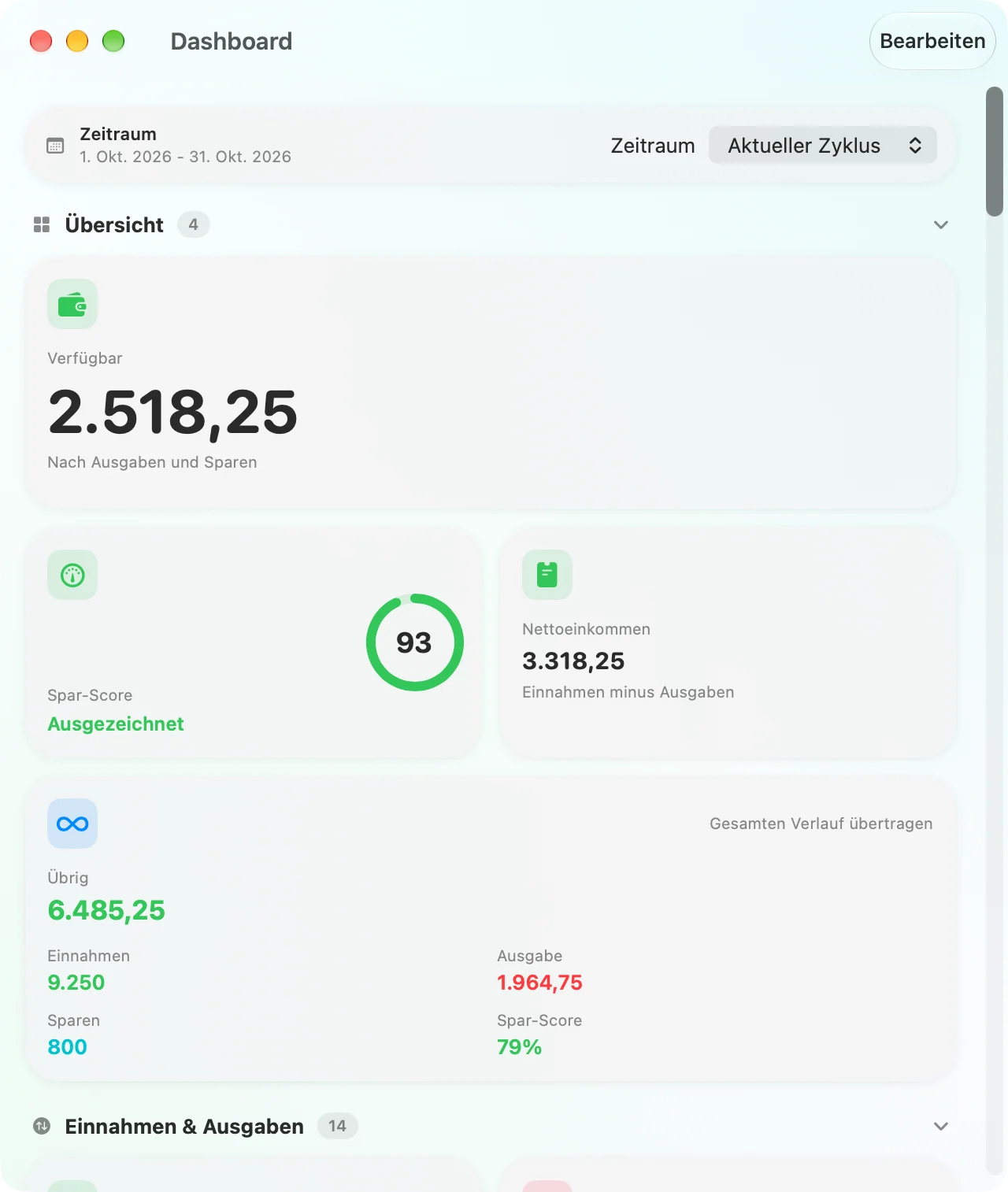Screen dimensions: 1008x1192
Task: Open the Aktueller Zyklus period dropdown
Action: 823,146
